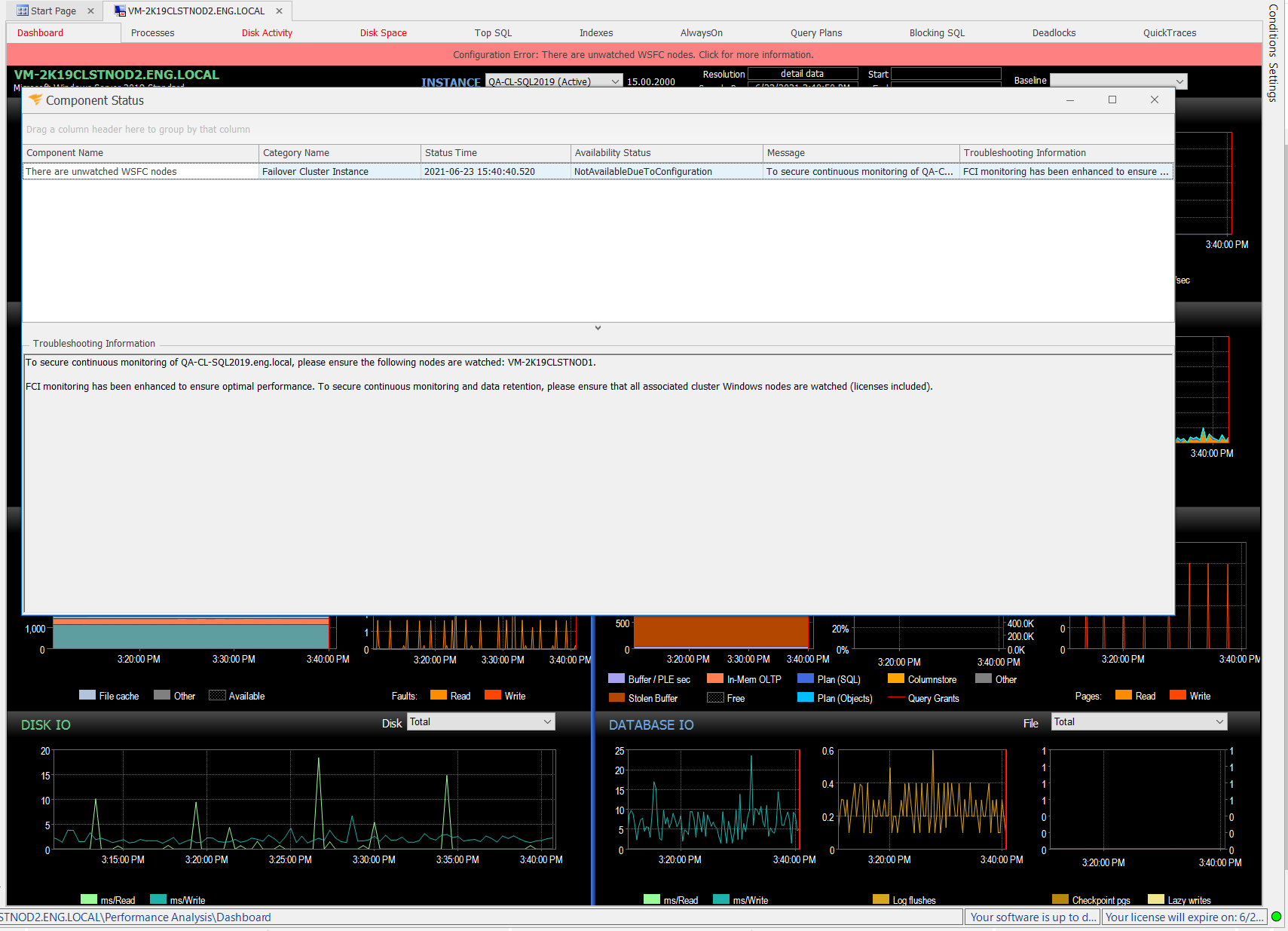Image resolution: width=1288 pixels, height=931 pixels.
Task: Click the SentryOne logo in Component Status dialog
Action: (35, 99)
